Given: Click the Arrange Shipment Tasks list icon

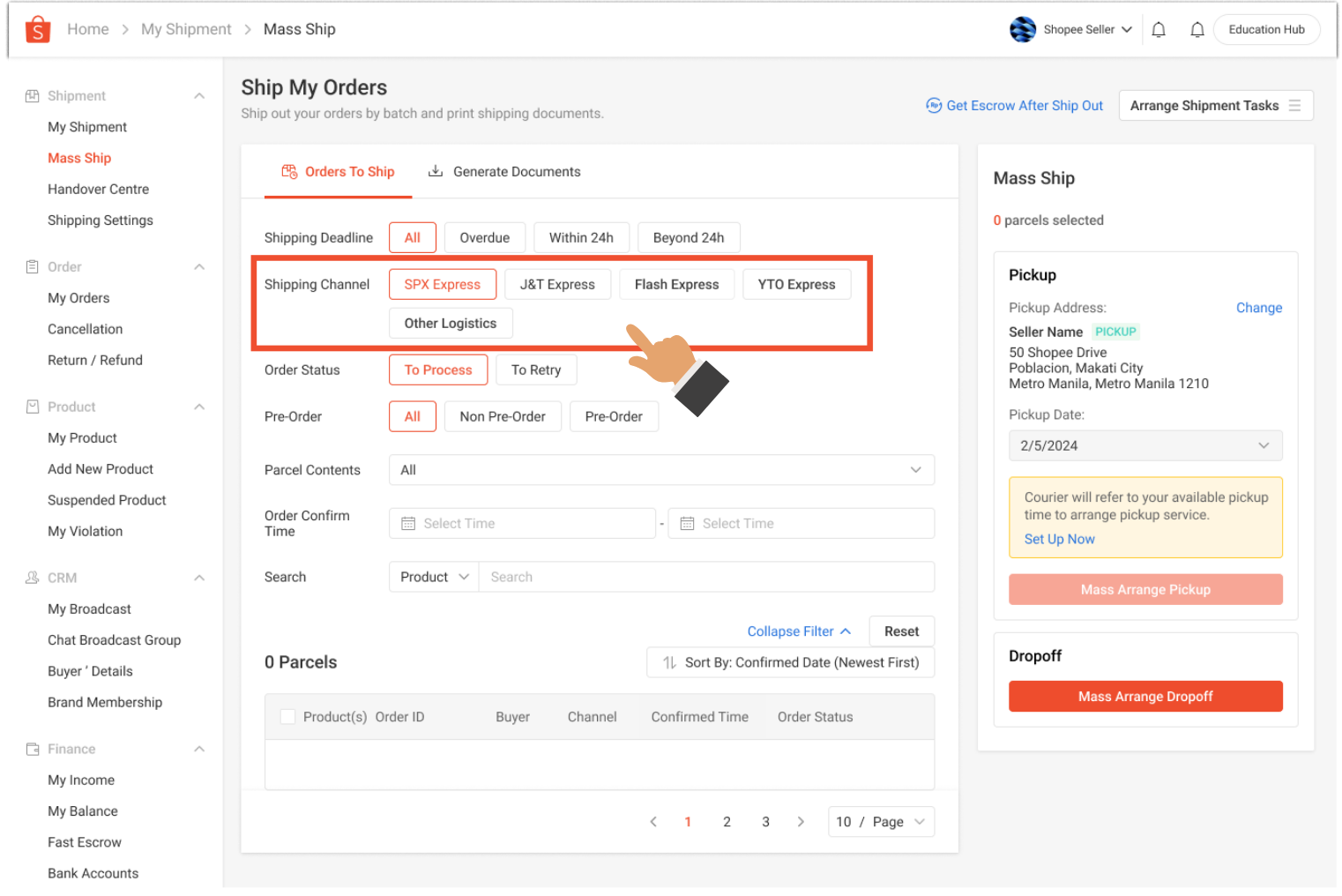Looking at the screenshot, I should tap(1294, 106).
